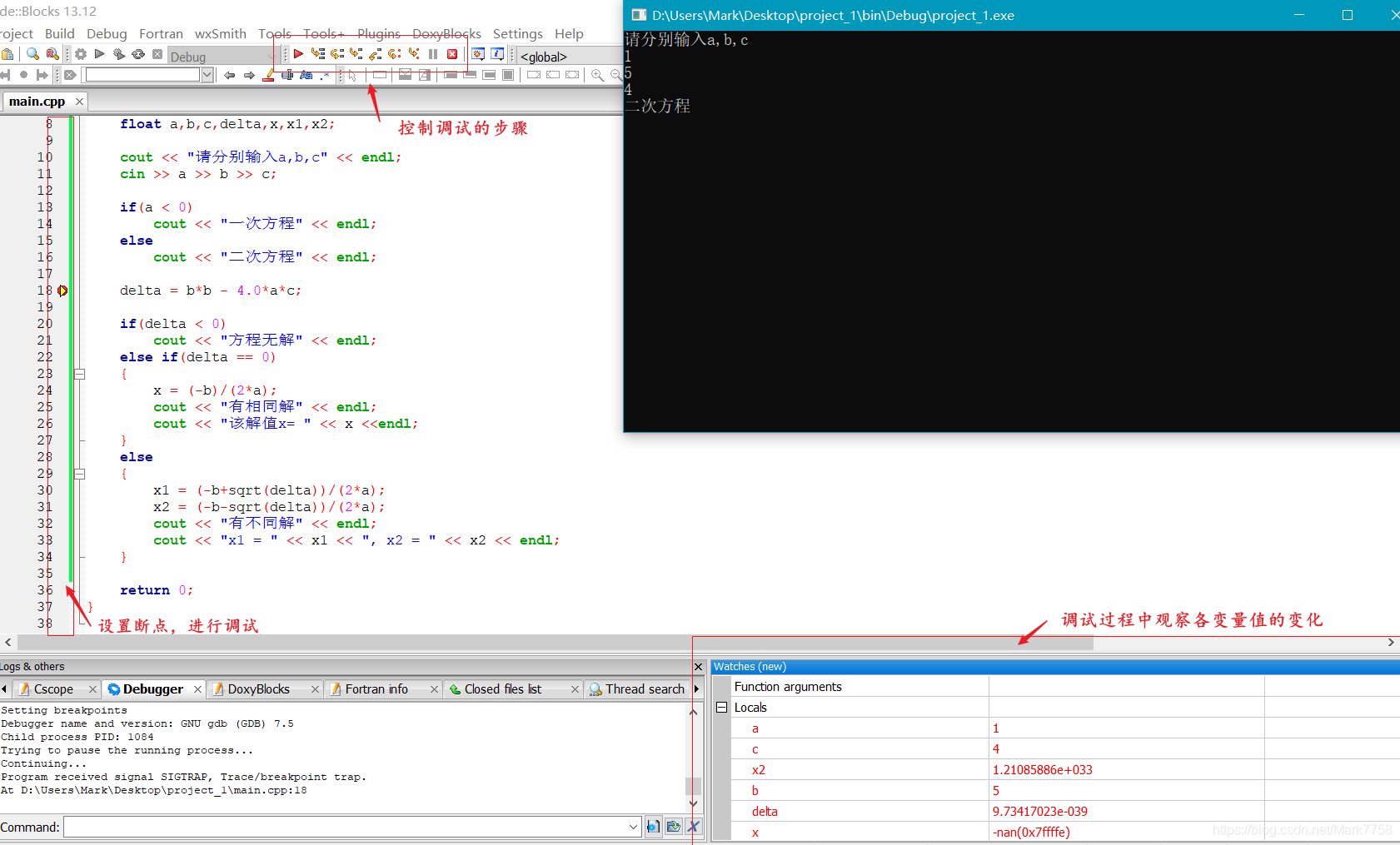1400x845 pixels.
Task: Select the delta variable in Watches panel
Action: click(x=764, y=811)
